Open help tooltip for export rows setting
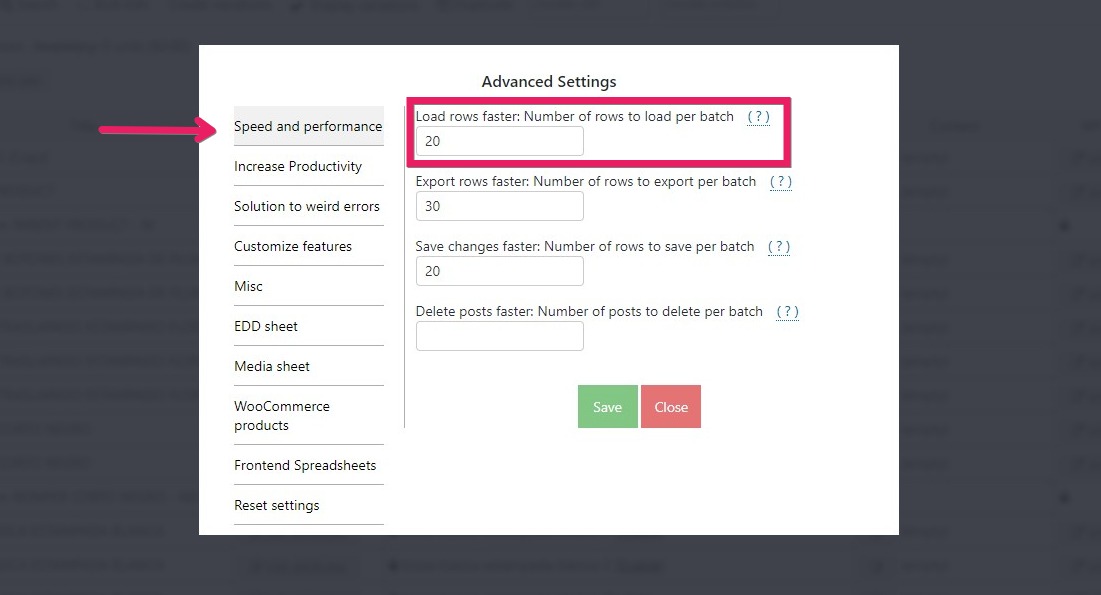This screenshot has height=595, width=1101. coord(781,182)
